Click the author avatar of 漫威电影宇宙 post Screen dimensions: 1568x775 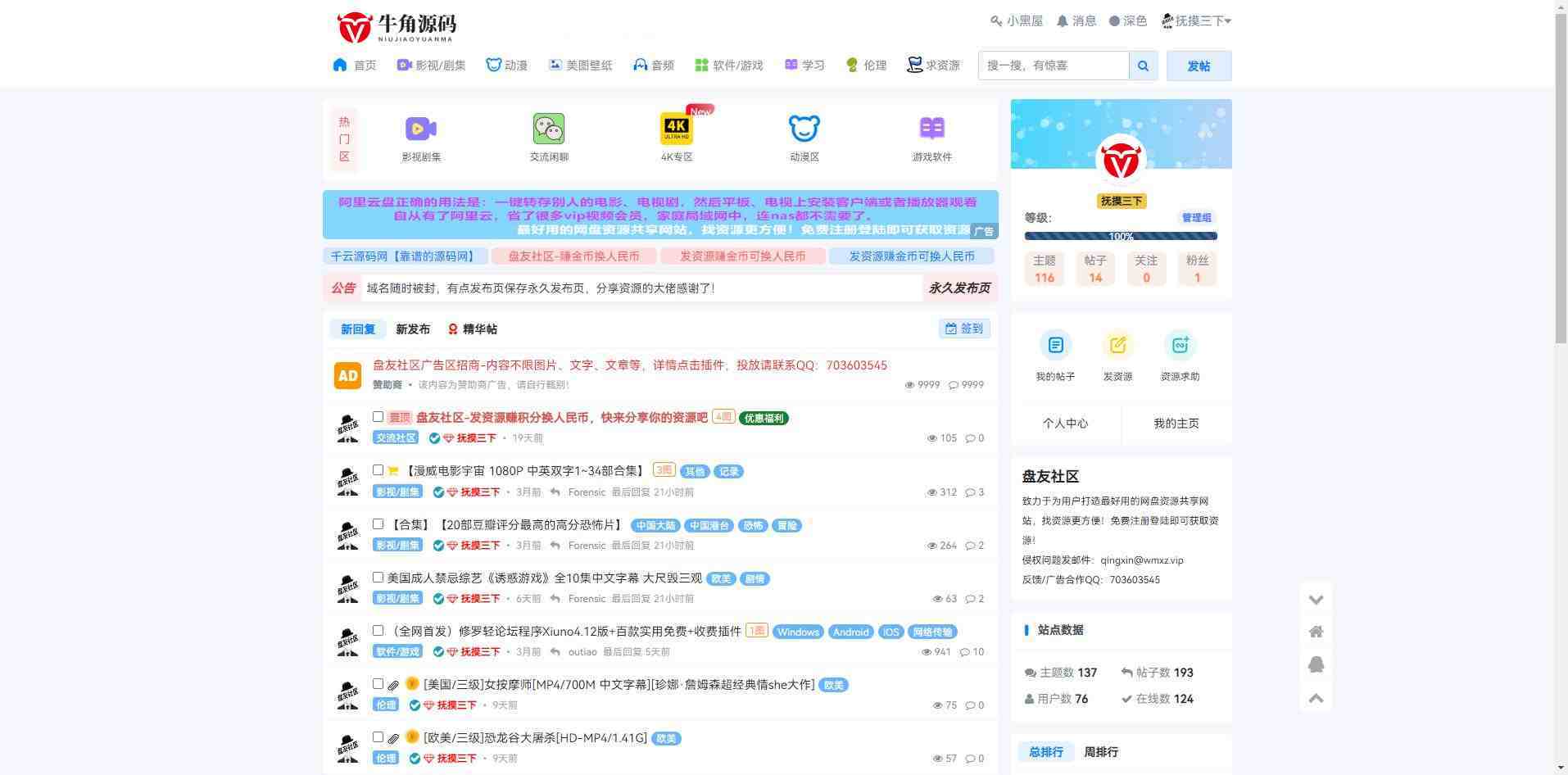(x=347, y=481)
